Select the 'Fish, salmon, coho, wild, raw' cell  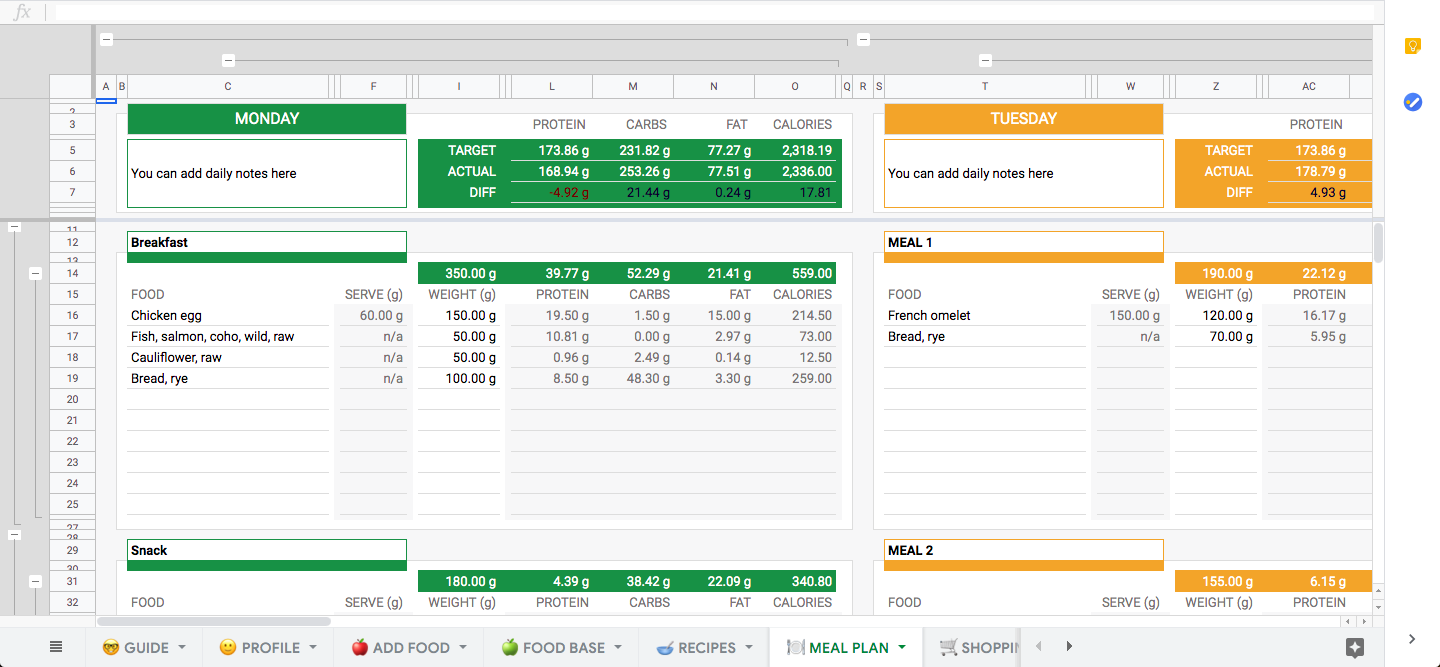[228, 336]
